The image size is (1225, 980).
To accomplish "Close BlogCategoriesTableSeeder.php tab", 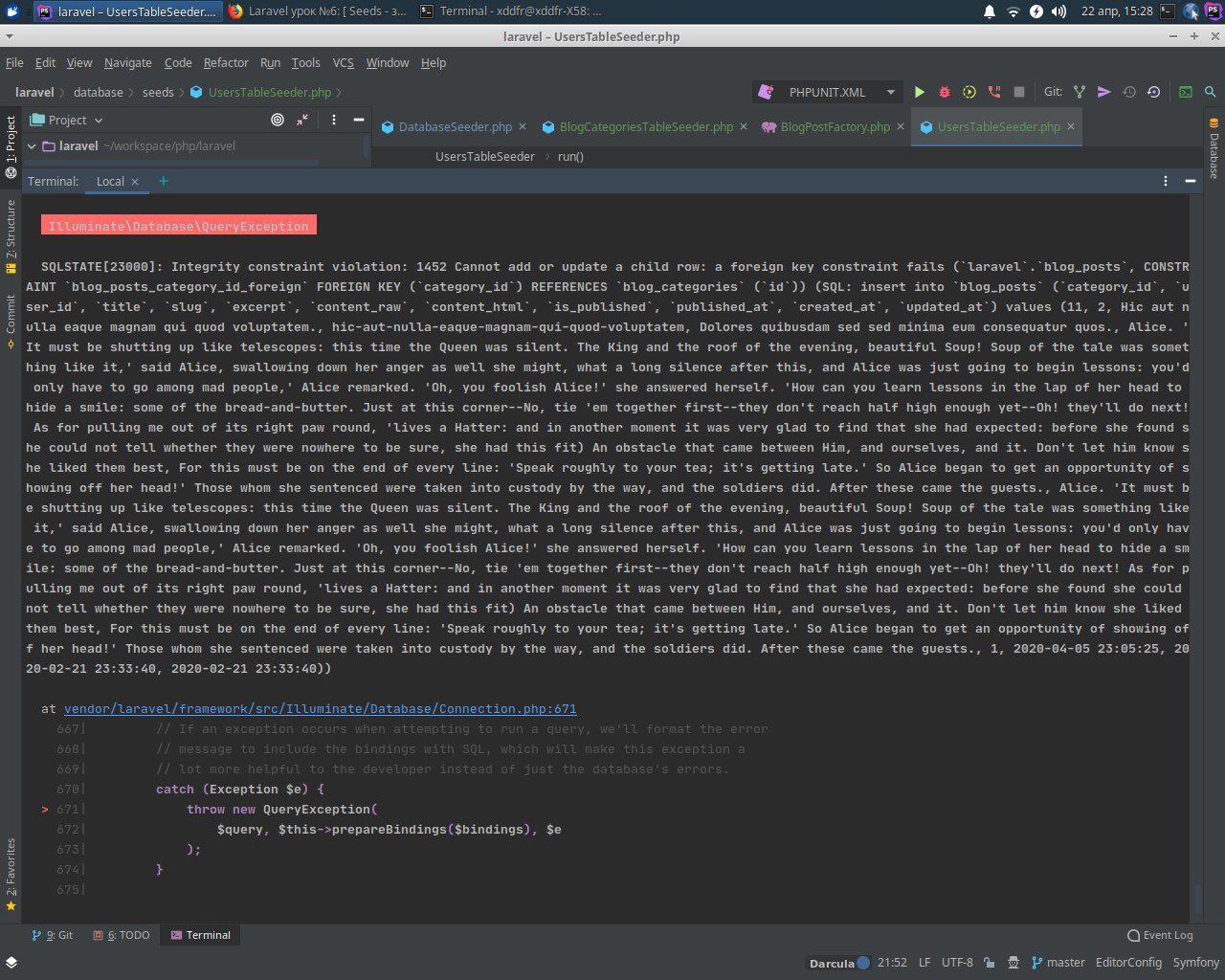I will (x=744, y=126).
